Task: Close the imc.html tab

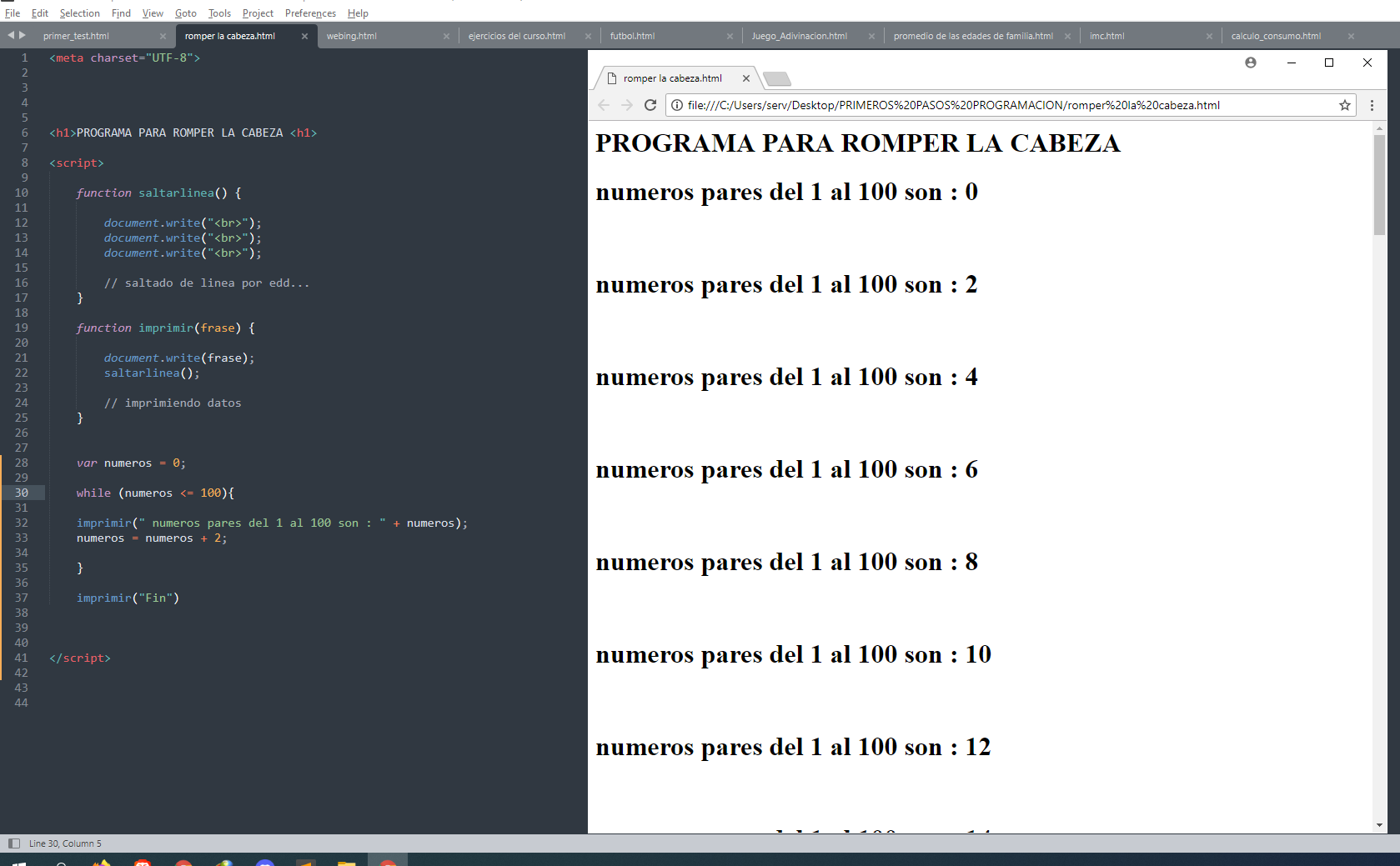Action: tap(1209, 36)
